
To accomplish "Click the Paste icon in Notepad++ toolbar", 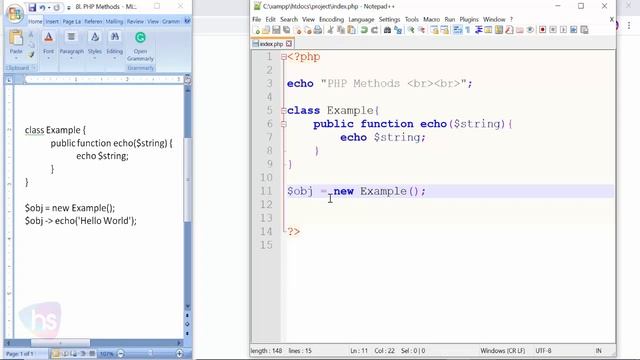I will pos(351,30).
